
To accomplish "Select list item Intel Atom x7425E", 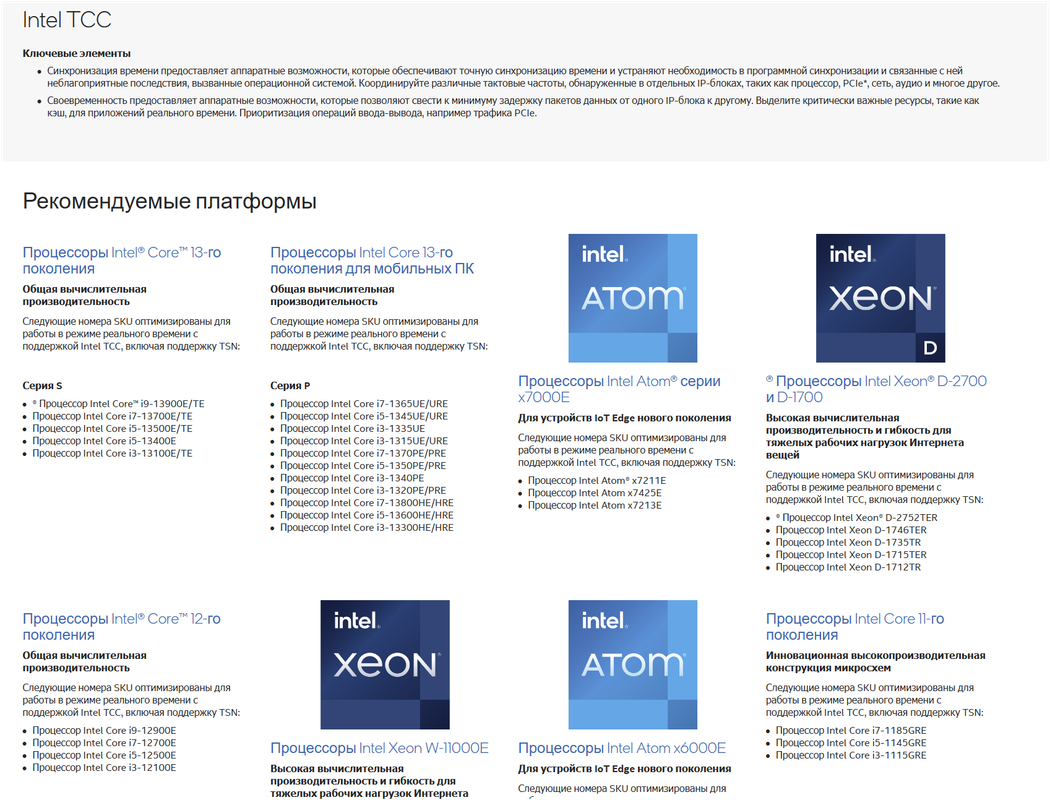I will 595,493.
